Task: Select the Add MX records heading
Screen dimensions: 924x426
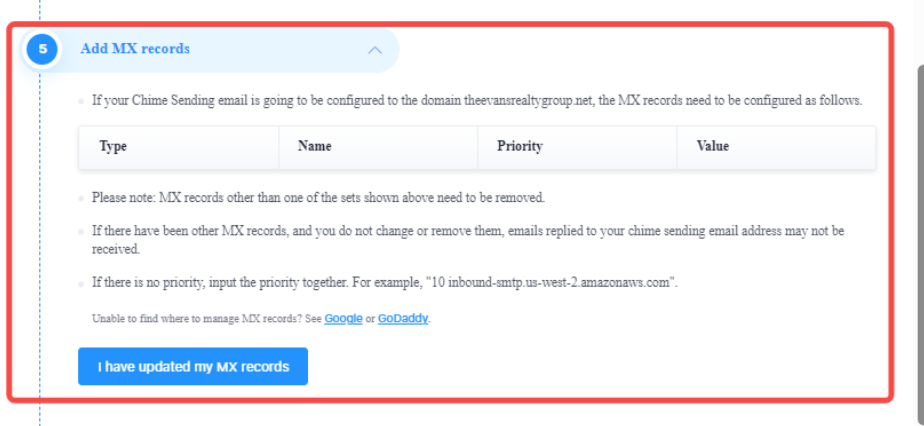Action: point(135,49)
